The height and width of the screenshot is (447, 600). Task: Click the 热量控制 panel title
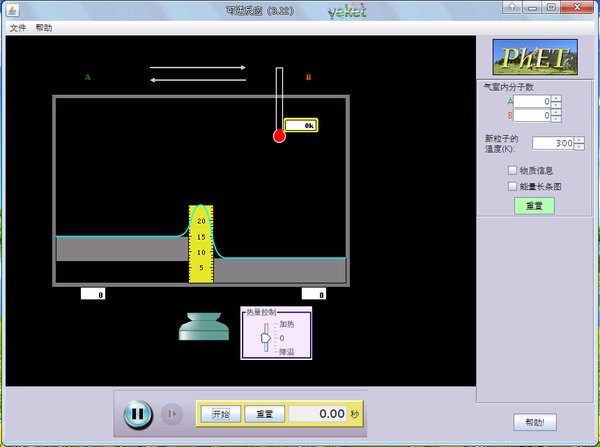click(261, 312)
